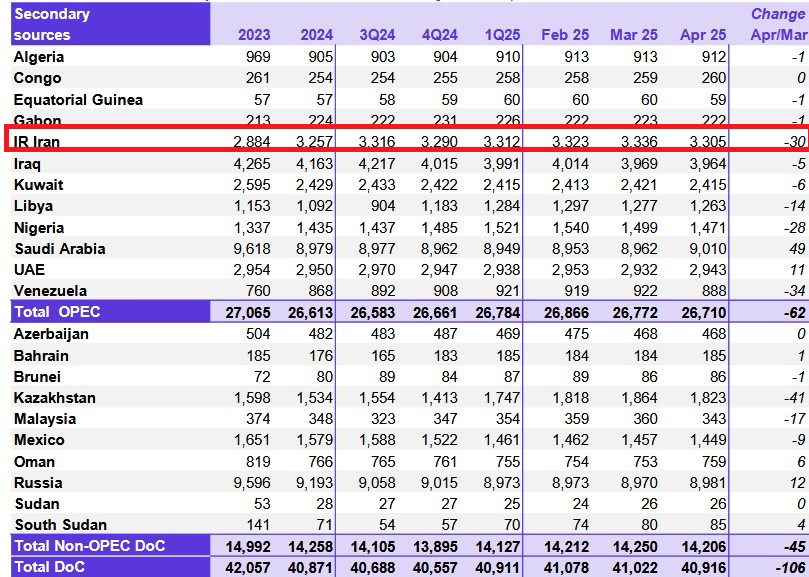This screenshot has width=809, height=577.
Task: Click the 3Q24 column header
Action: [x=379, y=35]
